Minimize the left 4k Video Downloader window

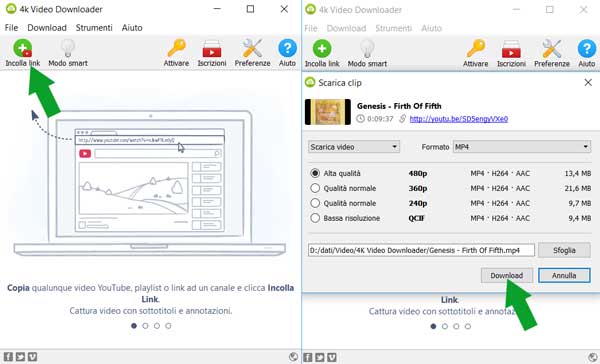pos(217,9)
